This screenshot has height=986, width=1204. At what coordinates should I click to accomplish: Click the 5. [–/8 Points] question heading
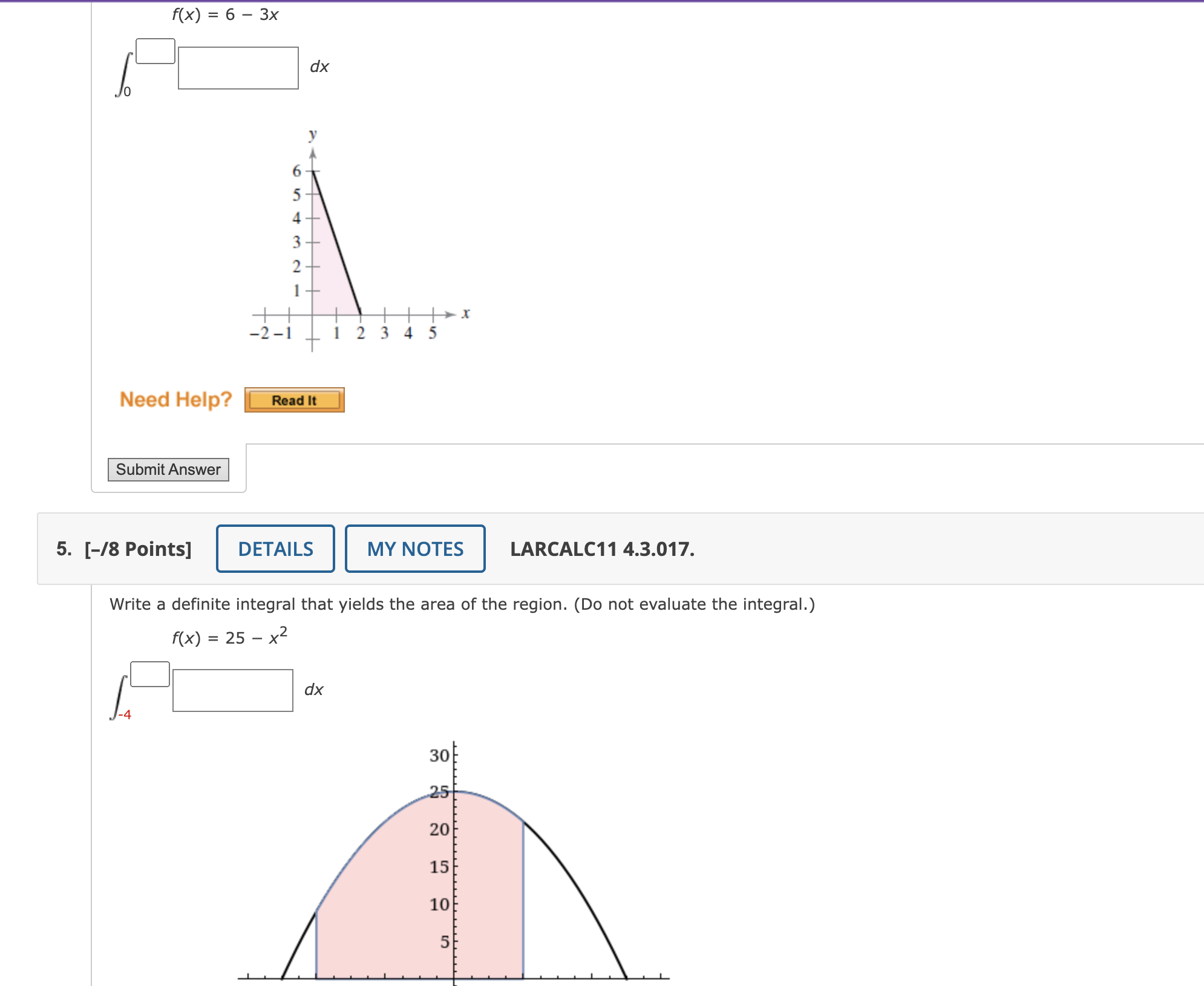click(124, 549)
